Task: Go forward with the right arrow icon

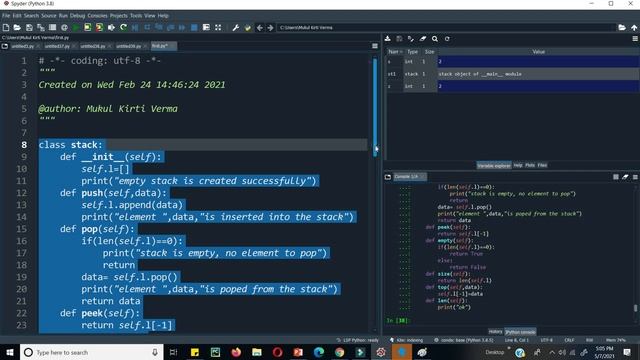Action: (270, 27)
